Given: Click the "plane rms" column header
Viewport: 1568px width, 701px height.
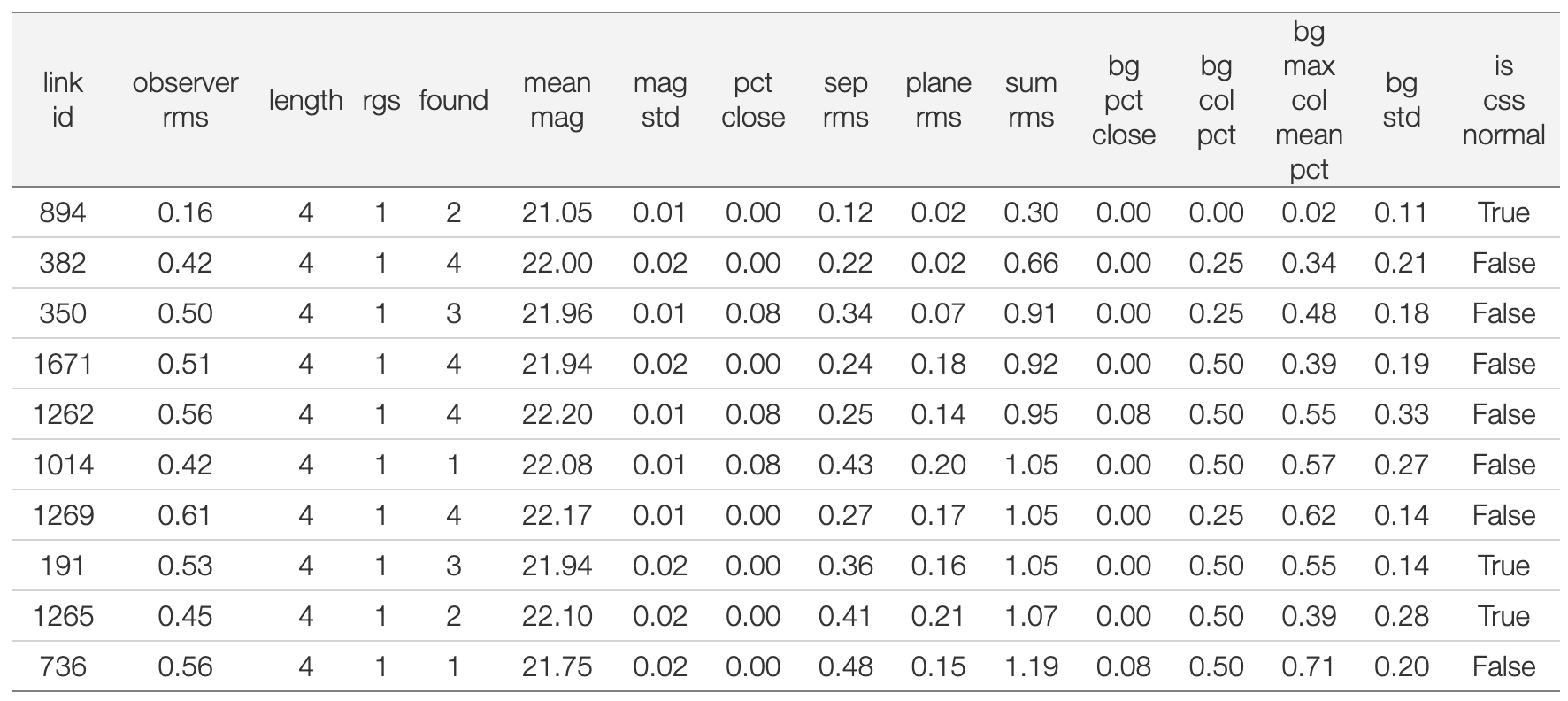Looking at the screenshot, I should (938, 100).
